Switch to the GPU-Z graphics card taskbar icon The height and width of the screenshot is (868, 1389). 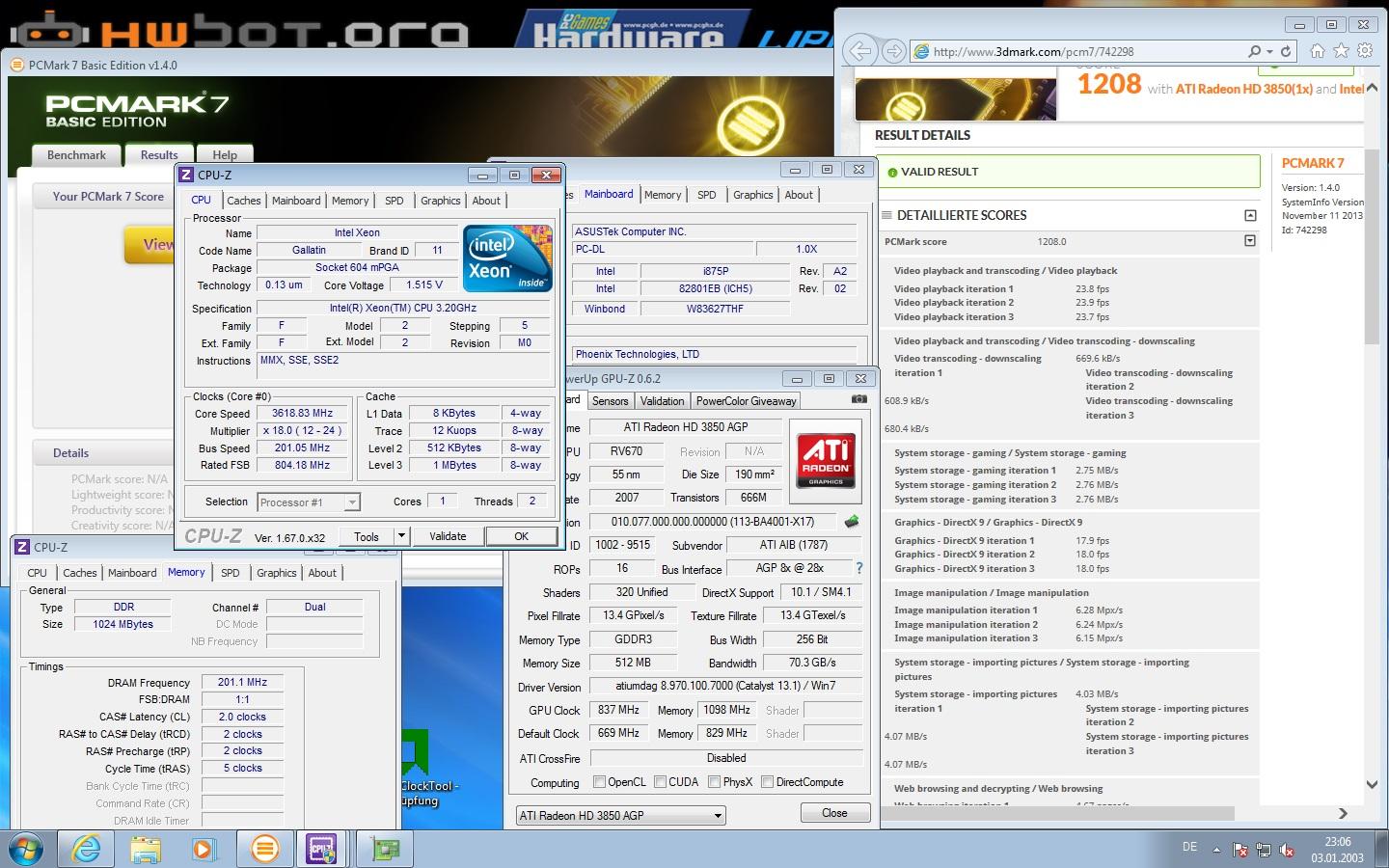coord(386,849)
